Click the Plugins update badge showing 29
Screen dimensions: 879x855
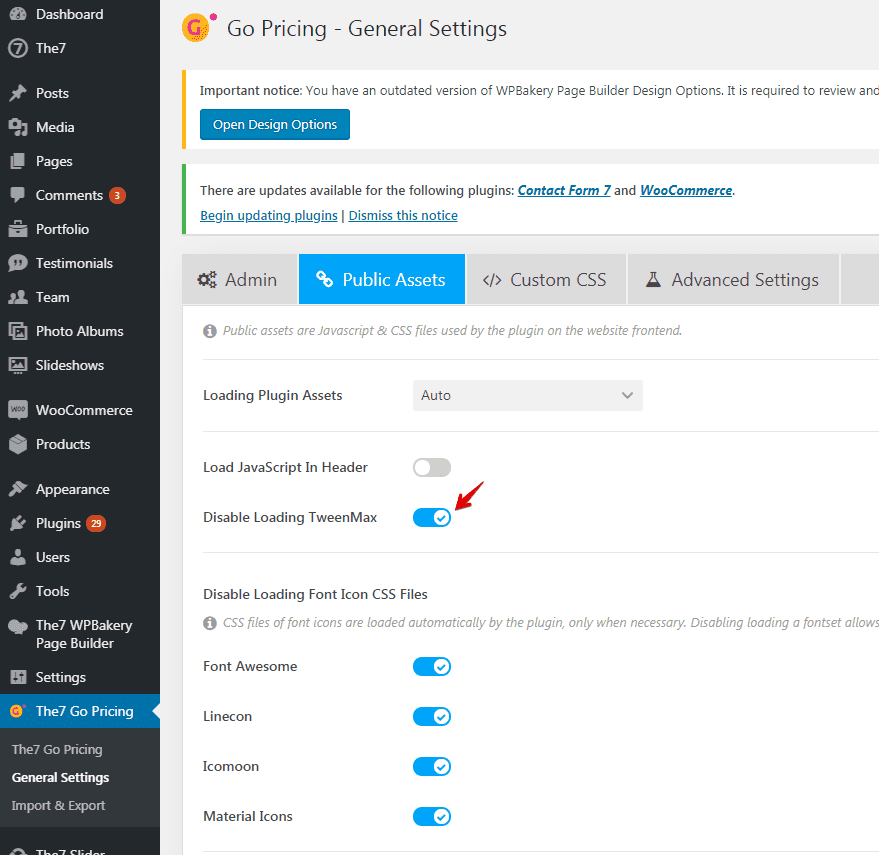click(96, 523)
